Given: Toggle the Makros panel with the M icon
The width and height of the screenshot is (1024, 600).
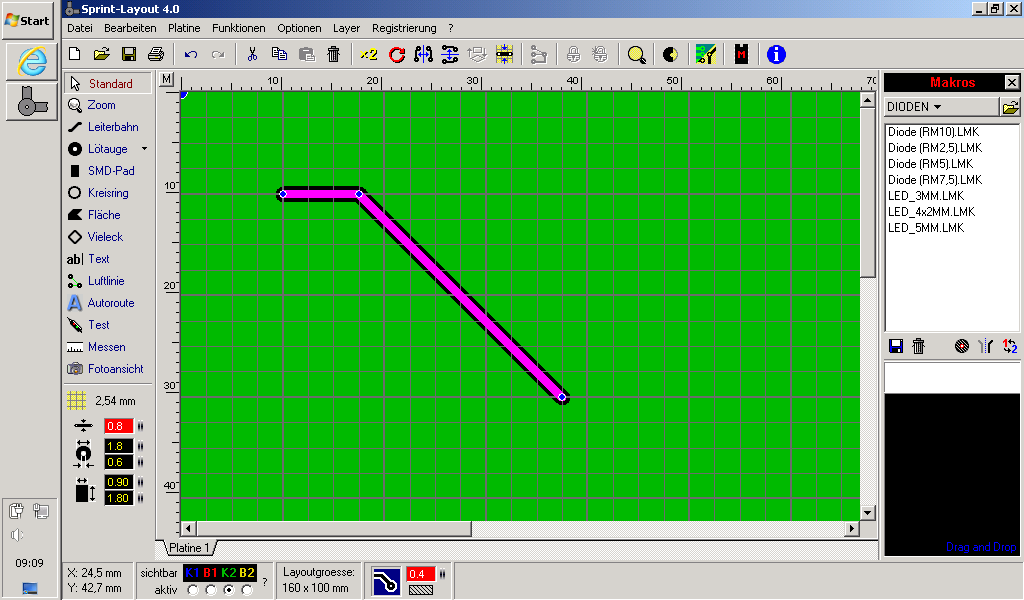Looking at the screenshot, I should tap(741, 54).
